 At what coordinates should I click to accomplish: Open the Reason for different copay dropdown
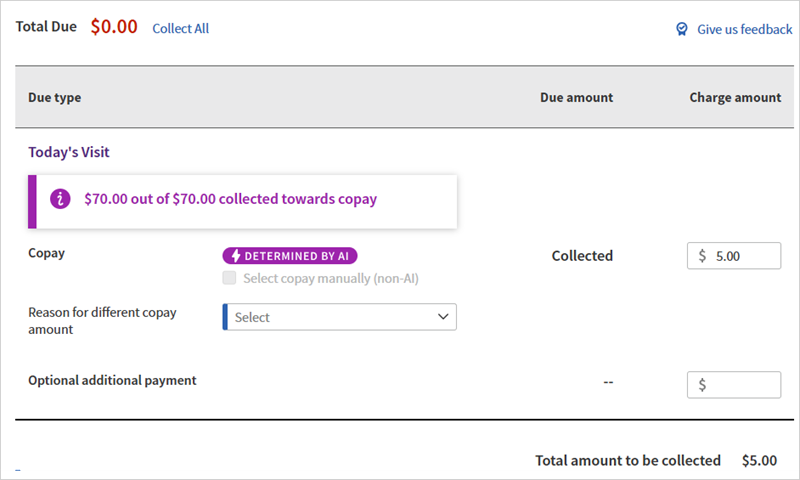[x=339, y=317]
